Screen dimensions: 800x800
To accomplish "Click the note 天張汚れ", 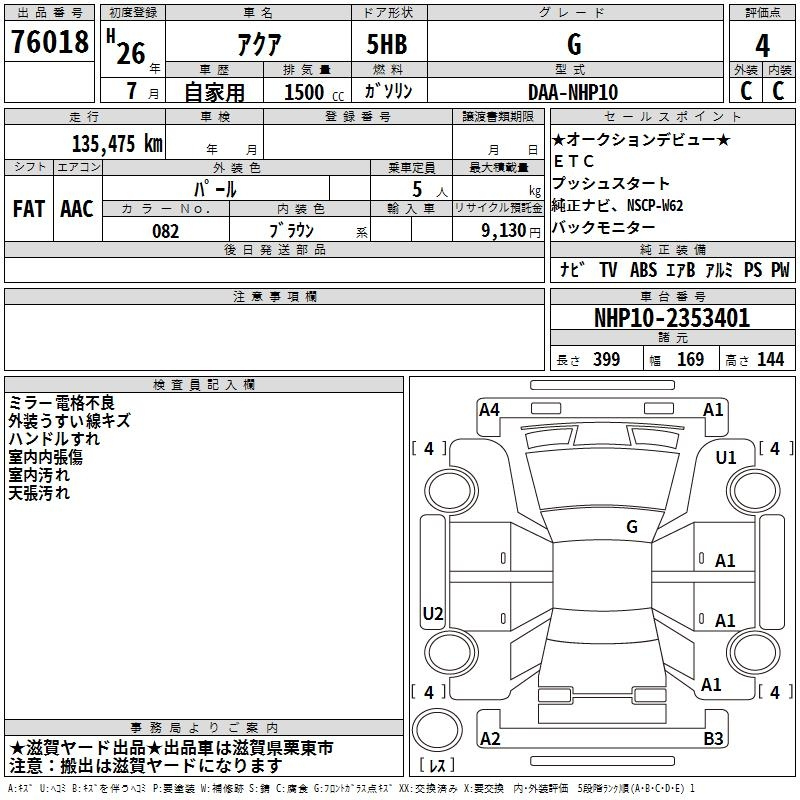I will pos(39,492).
